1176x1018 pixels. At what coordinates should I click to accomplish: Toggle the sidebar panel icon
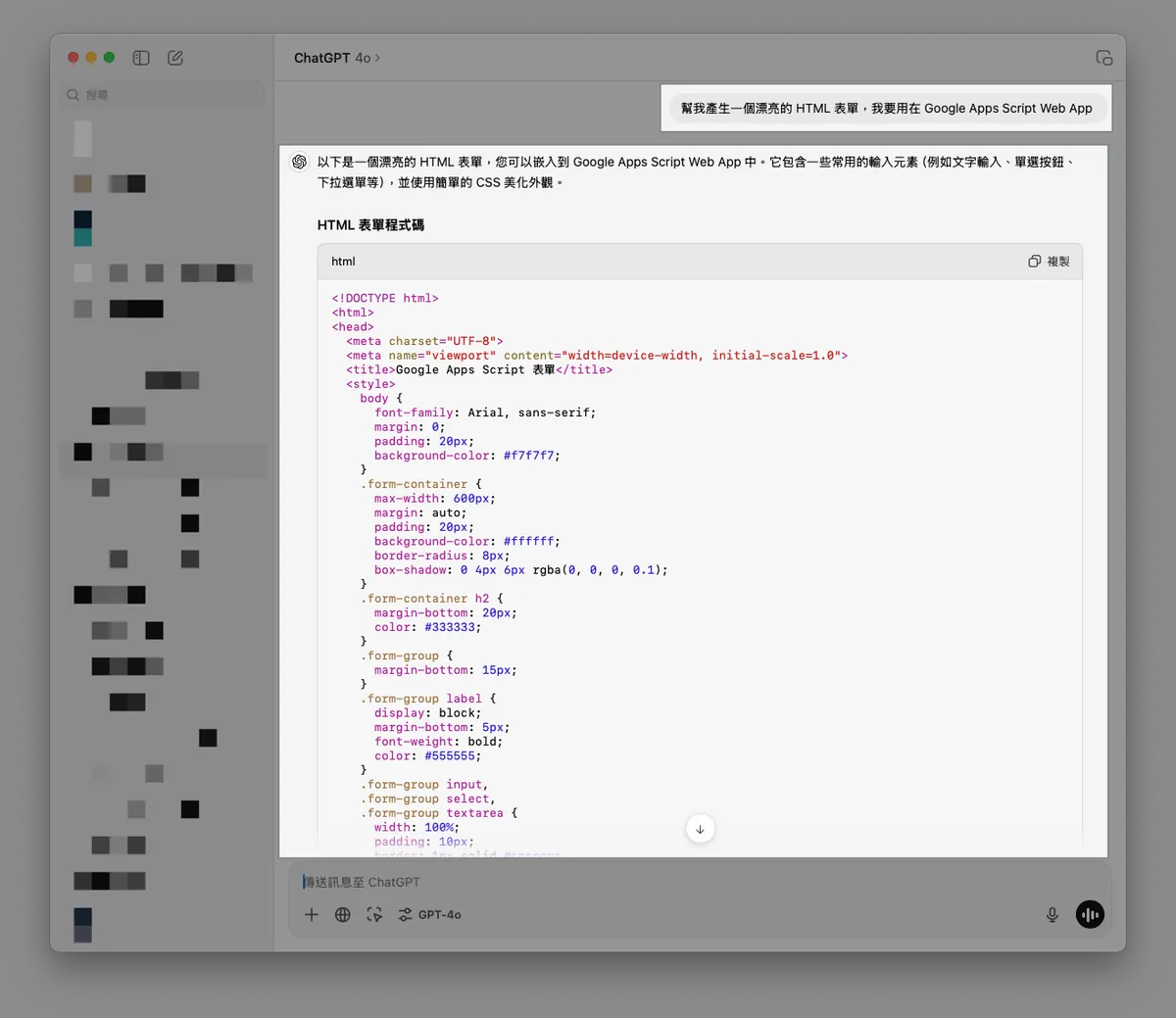point(141,58)
